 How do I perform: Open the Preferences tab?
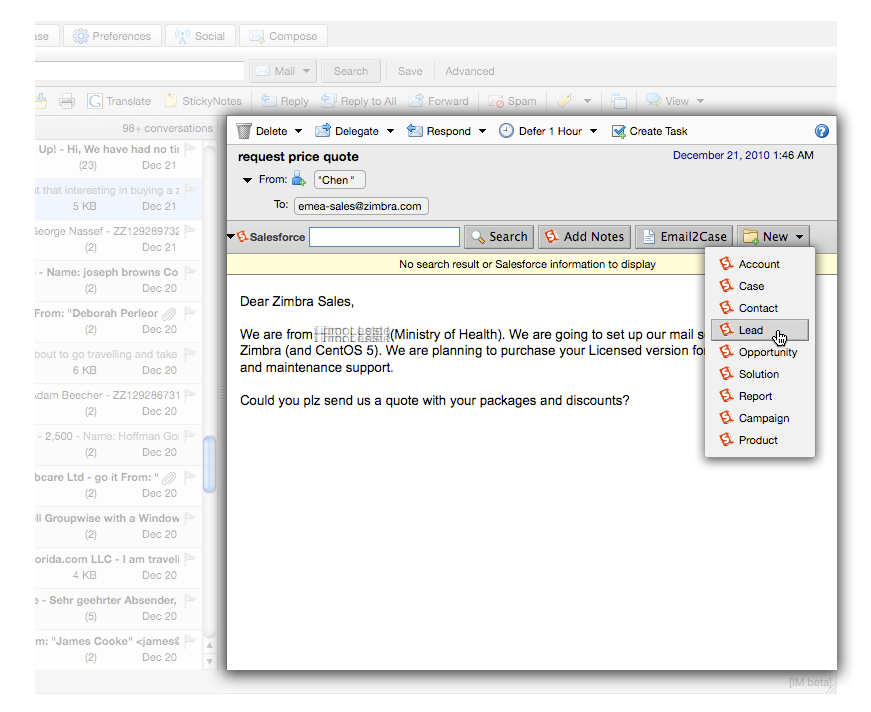(113, 36)
